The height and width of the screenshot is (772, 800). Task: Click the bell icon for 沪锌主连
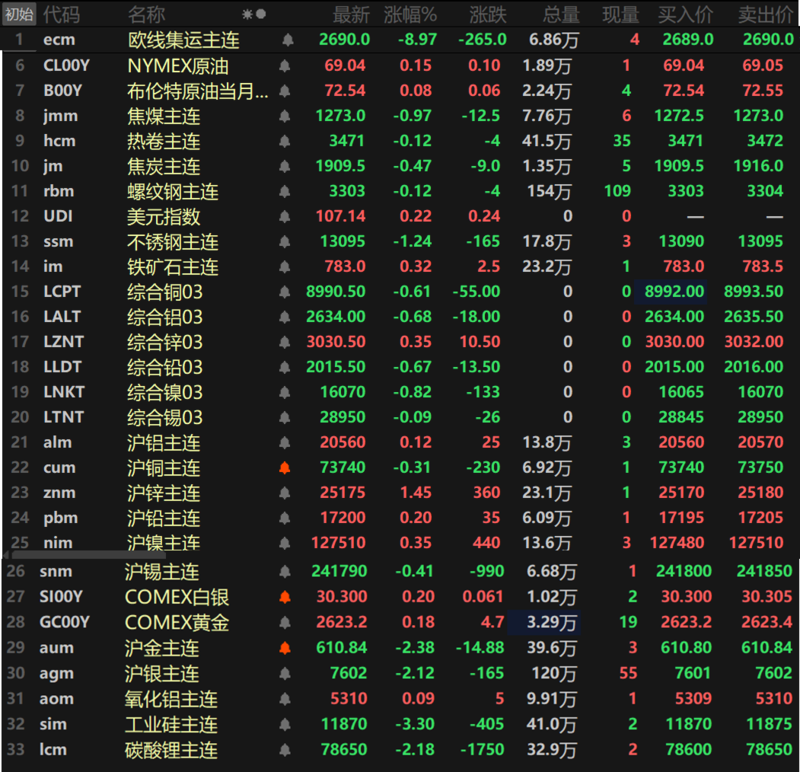point(285,492)
